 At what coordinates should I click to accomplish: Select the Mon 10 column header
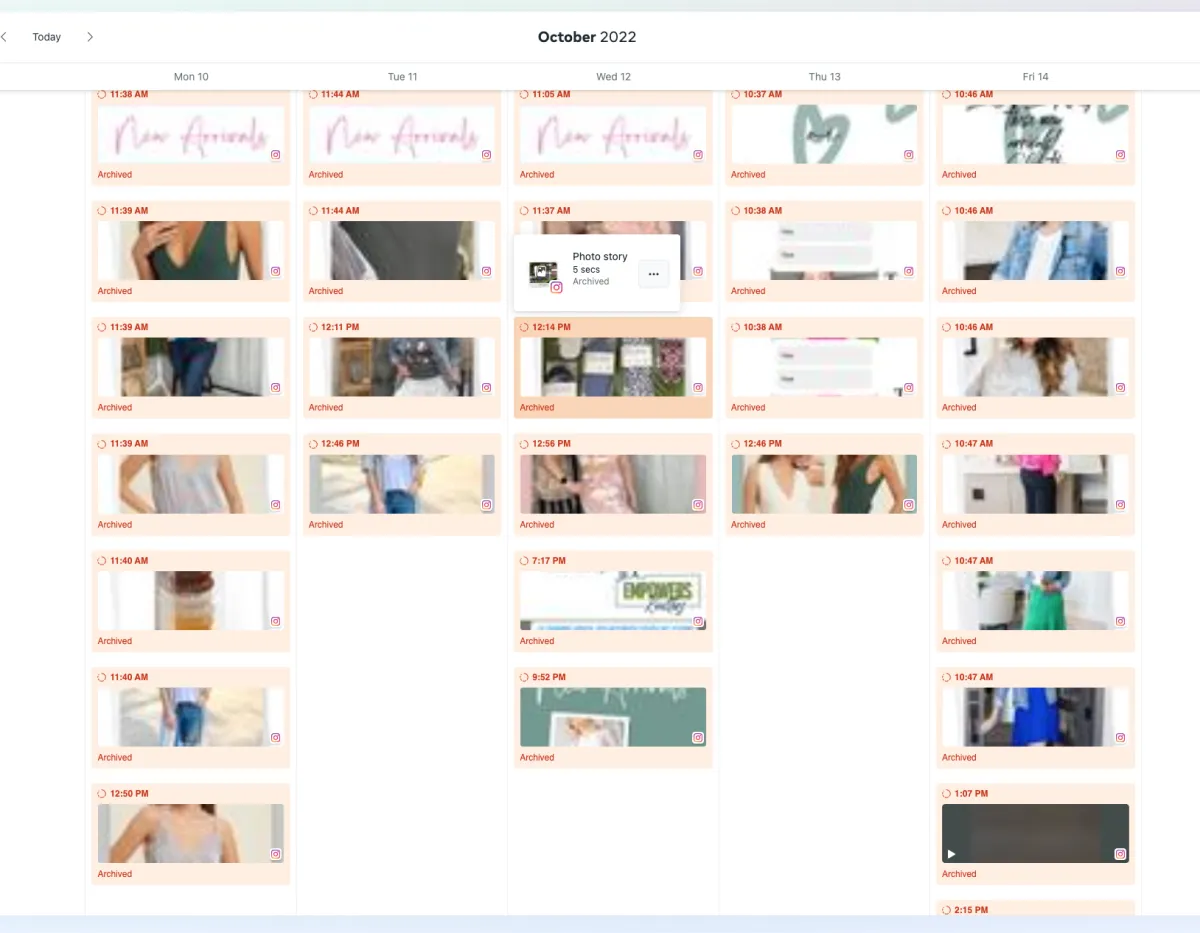pos(191,77)
